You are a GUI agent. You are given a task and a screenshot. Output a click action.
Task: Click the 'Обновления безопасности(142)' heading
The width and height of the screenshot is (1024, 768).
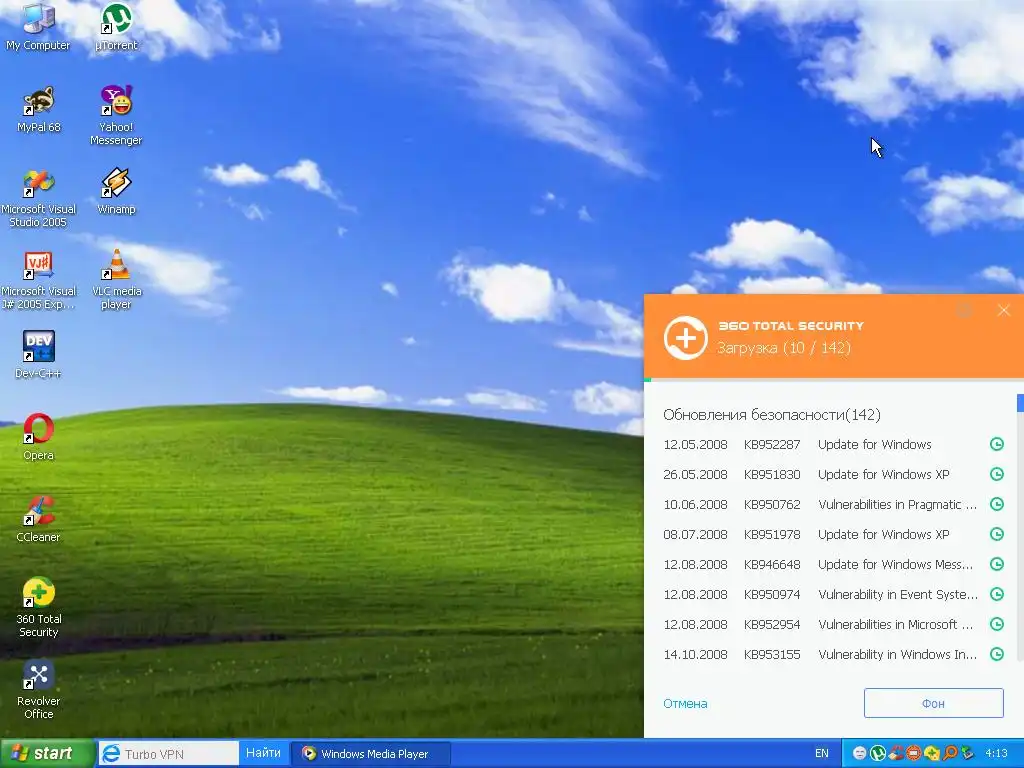(772, 414)
